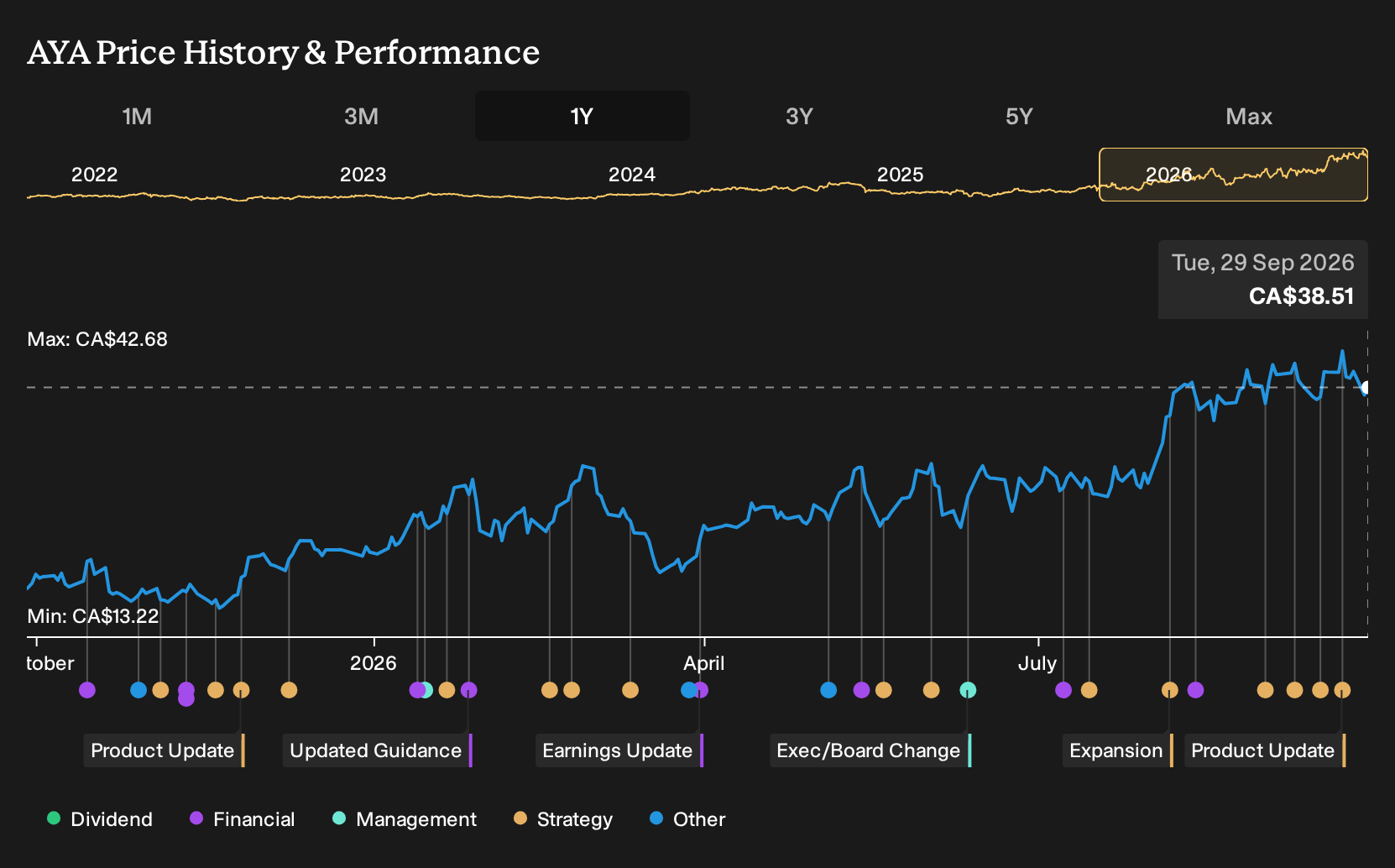Click the highlighted 2026 window in overview timeline
This screenshot has height=868, width=1395.
tap(1233, 175)
